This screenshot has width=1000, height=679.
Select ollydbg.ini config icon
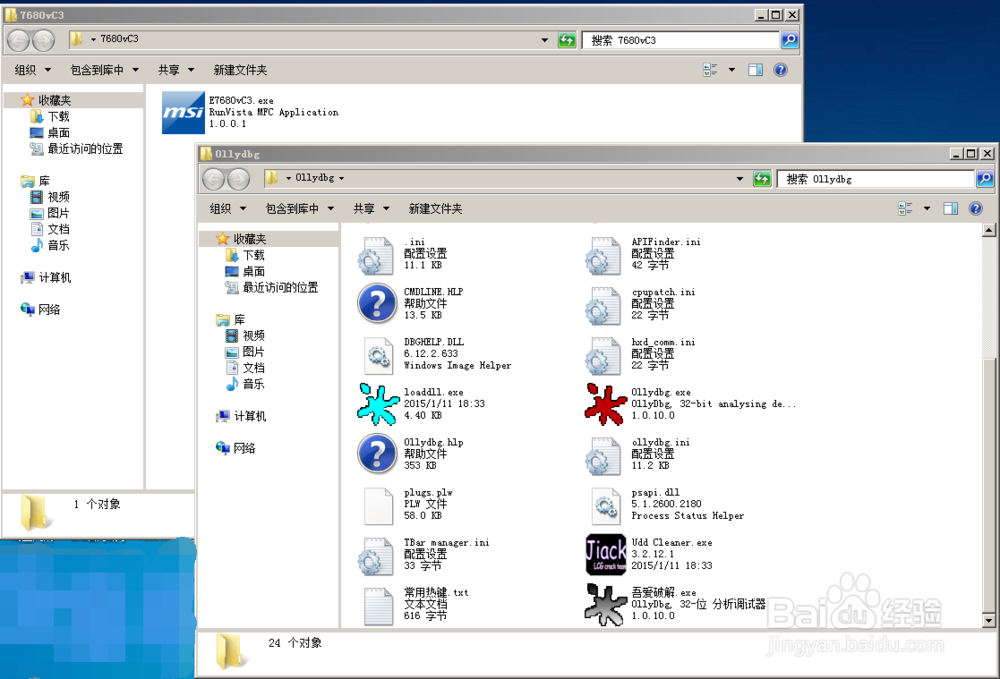pyautogui.click(x=603, y=455)
